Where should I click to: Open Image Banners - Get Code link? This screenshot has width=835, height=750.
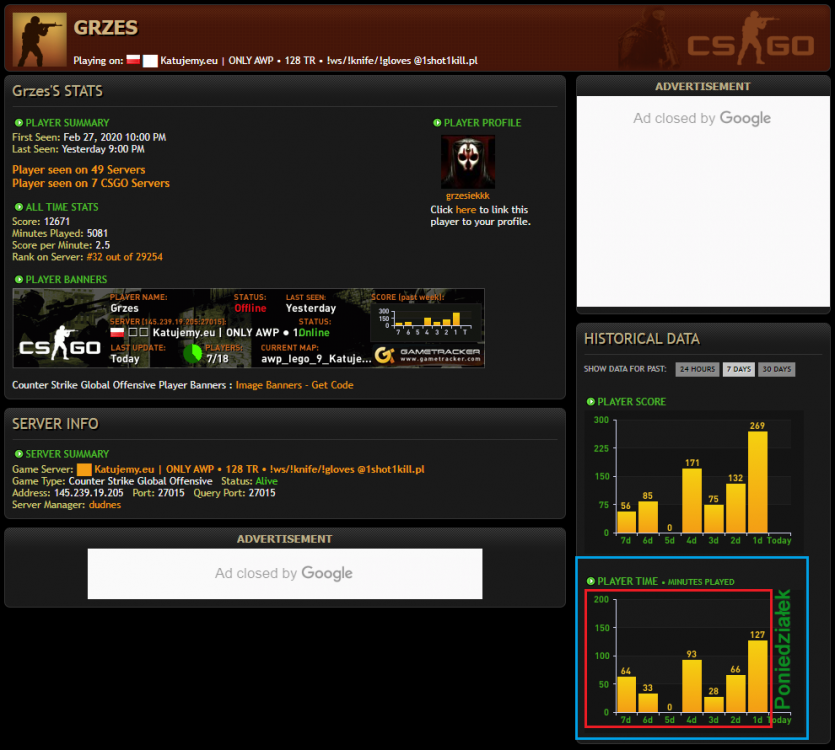(294, 385)
